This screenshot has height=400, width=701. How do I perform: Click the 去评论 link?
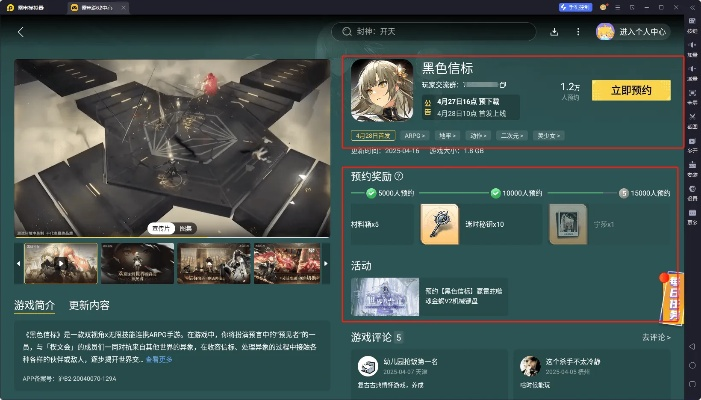[656, 337]
